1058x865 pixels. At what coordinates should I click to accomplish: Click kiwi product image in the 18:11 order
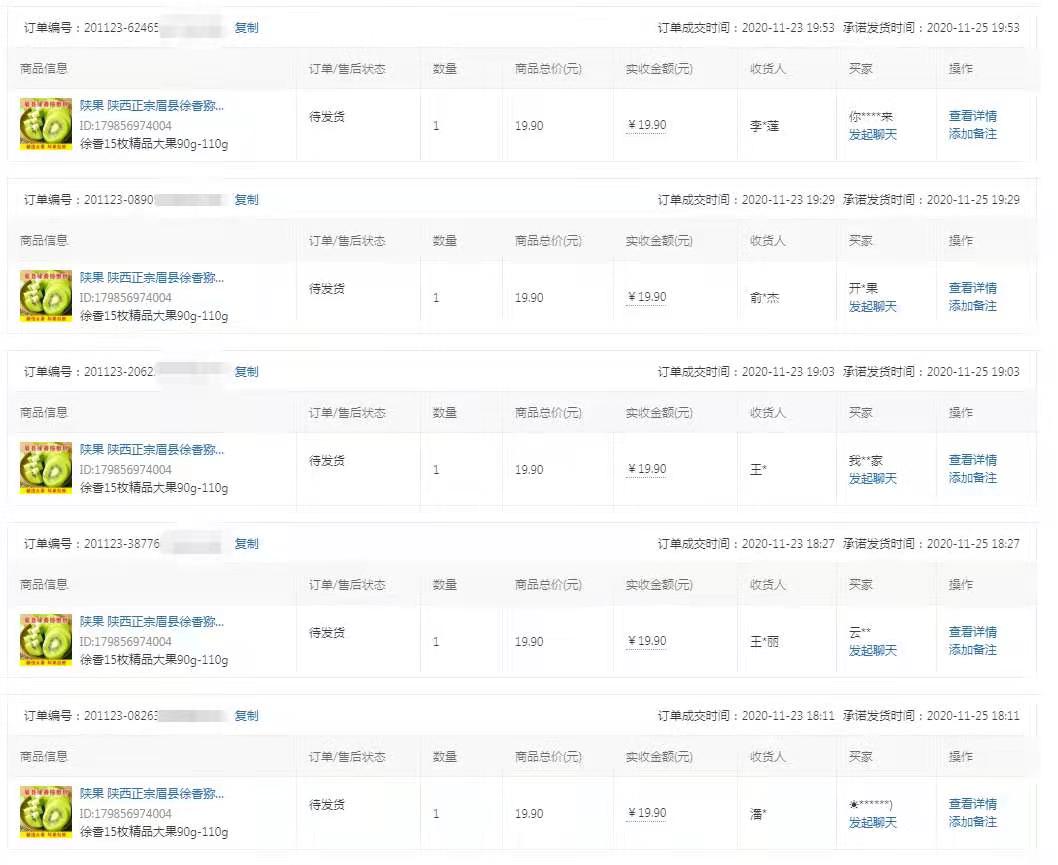click(46, 812)
